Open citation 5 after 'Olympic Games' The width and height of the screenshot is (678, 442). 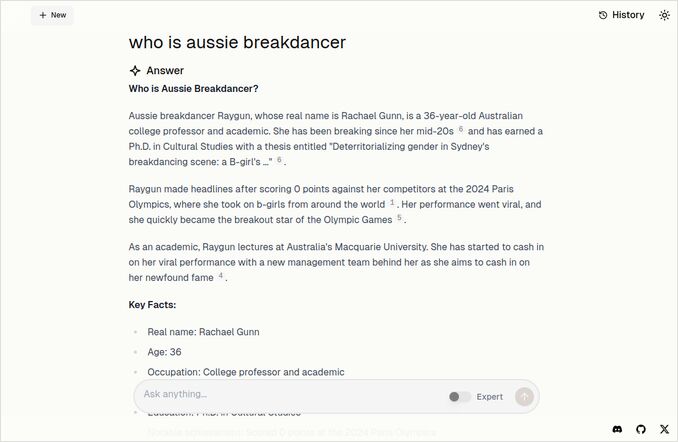tap(399, 218)
